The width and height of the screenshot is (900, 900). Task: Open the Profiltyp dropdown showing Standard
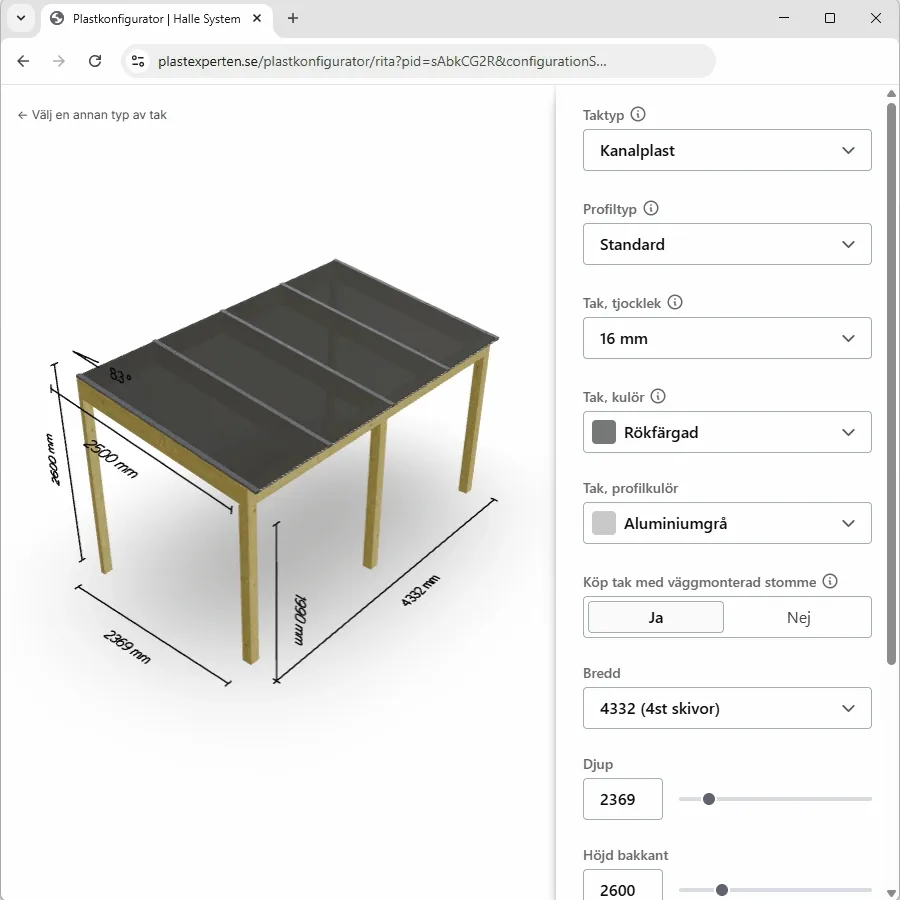(727, 245)
